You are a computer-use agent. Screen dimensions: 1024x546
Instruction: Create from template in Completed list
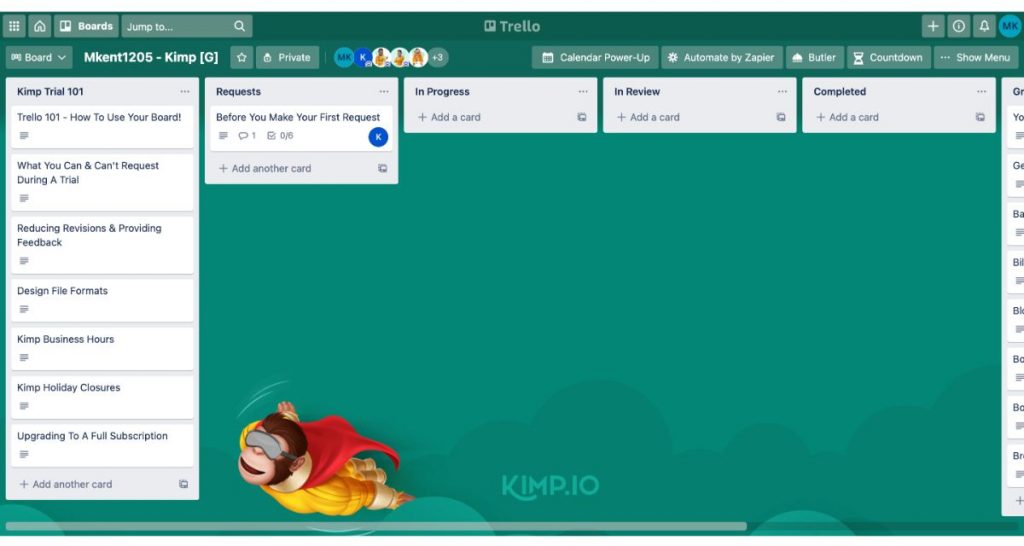tap(980, 117)
